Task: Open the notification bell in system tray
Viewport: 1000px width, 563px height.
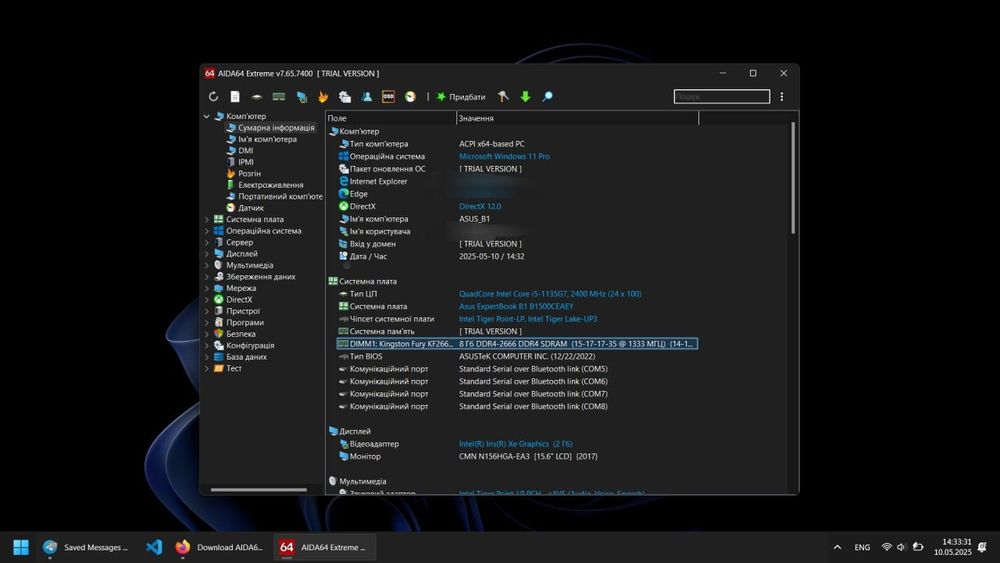Action: (x=982, y=547)
